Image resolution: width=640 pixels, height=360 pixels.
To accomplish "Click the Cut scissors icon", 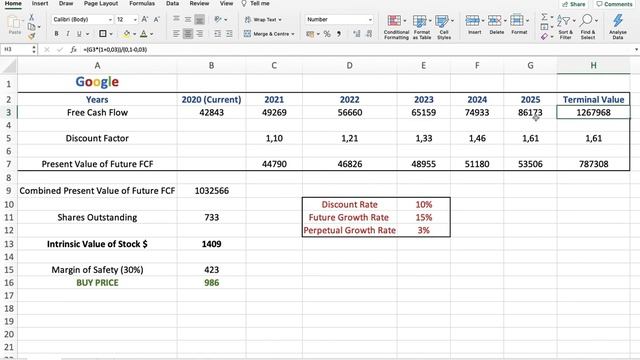I will click(31, 18).
